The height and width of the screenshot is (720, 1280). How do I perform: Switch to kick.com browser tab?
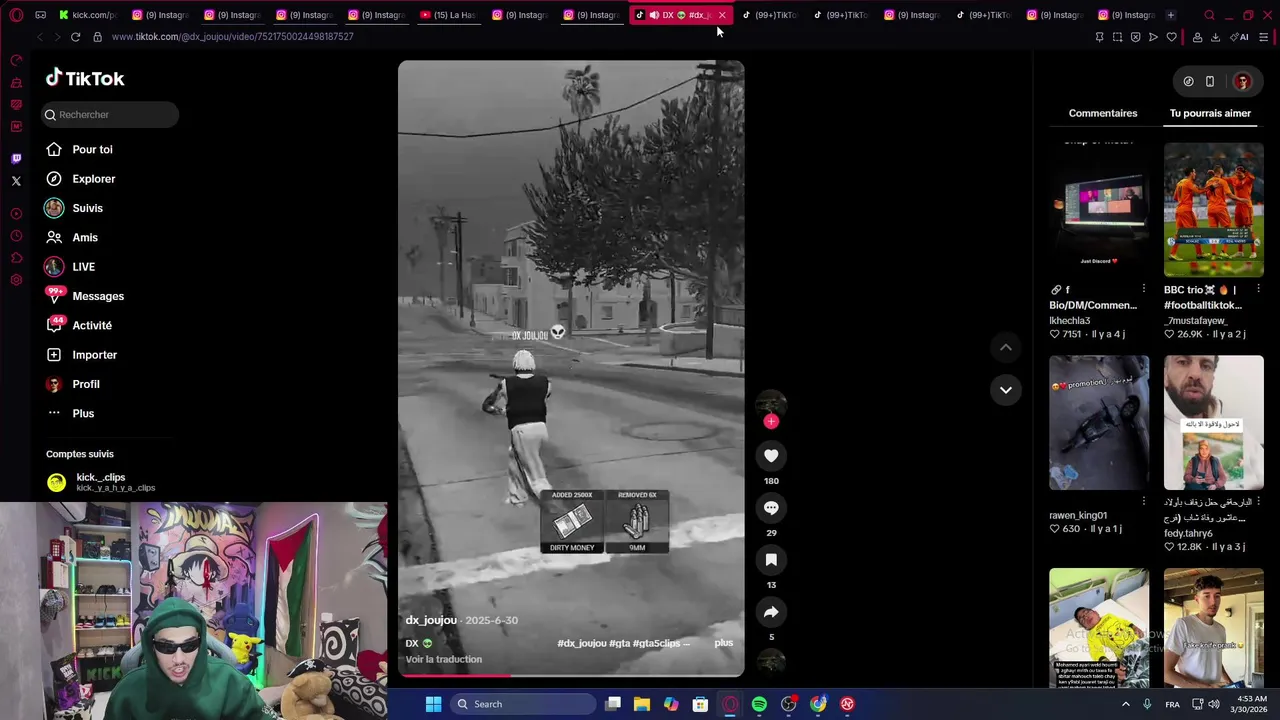coord(88,15)
